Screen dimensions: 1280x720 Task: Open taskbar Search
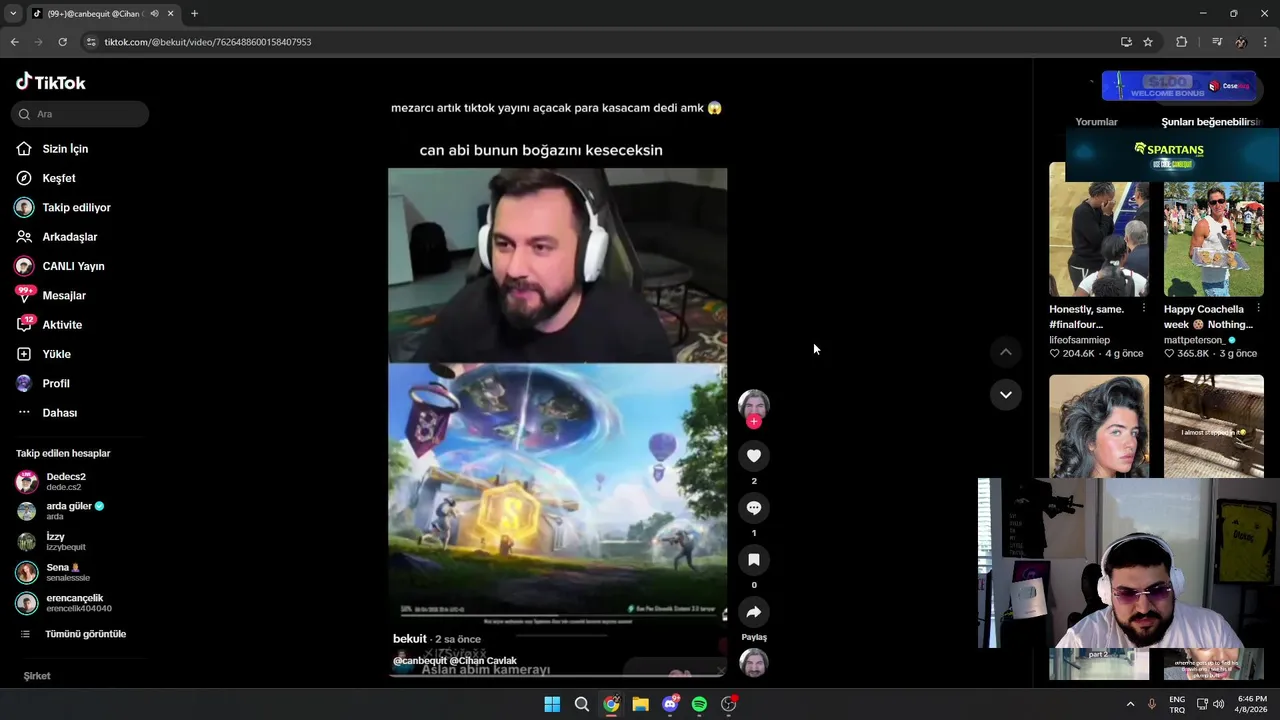581,704
